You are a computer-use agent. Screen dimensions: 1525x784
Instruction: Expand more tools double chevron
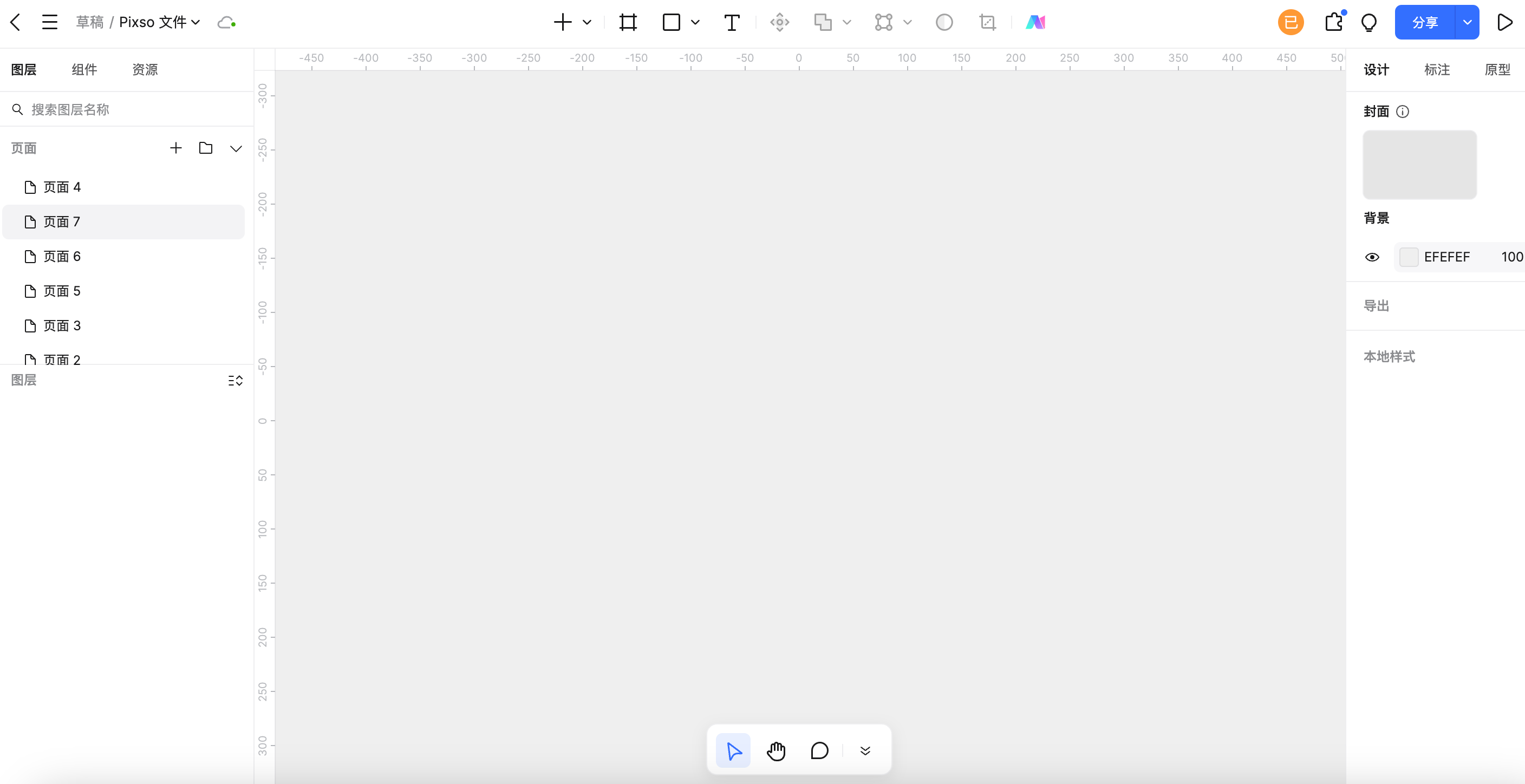(865, 751)
